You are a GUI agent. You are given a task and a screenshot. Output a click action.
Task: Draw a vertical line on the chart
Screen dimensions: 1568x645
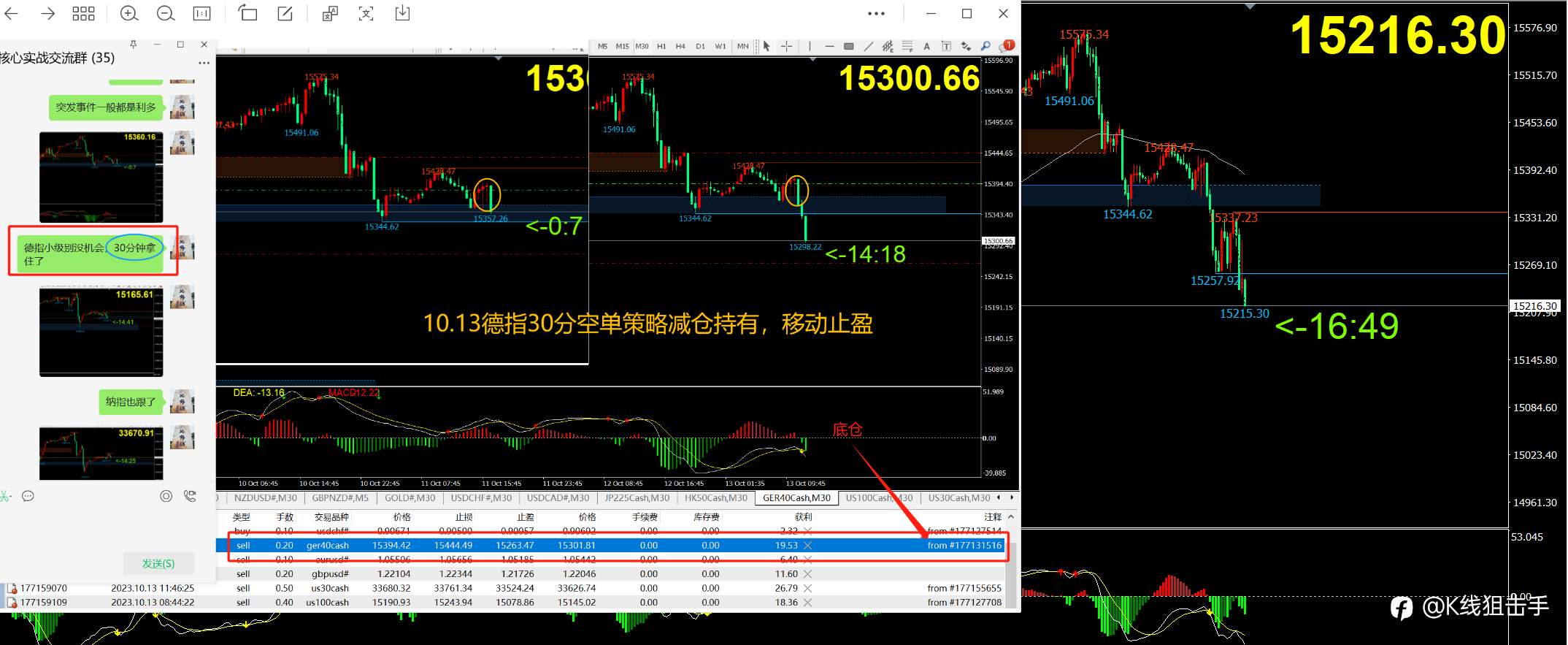[x=810, y=46]
